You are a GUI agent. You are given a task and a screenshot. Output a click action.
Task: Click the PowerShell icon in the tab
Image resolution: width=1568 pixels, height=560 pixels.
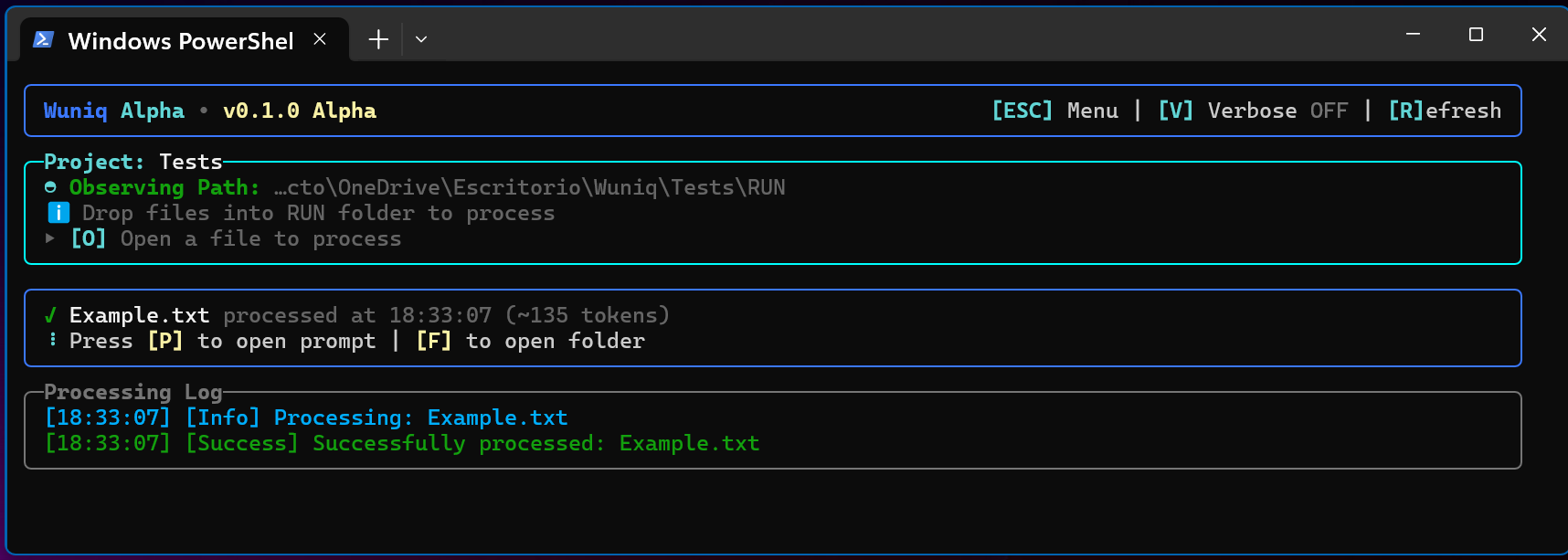pyautogui.click(x=43, y=39)
